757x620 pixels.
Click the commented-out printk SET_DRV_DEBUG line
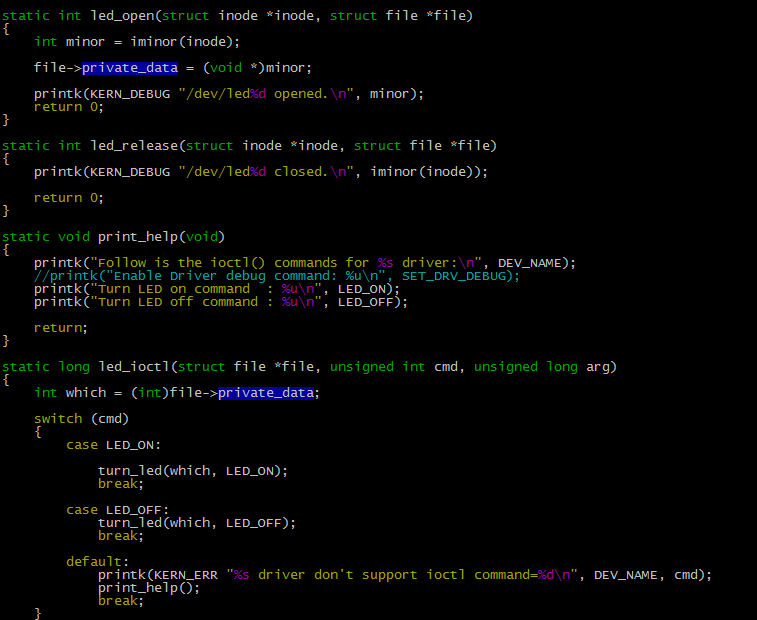277,276
